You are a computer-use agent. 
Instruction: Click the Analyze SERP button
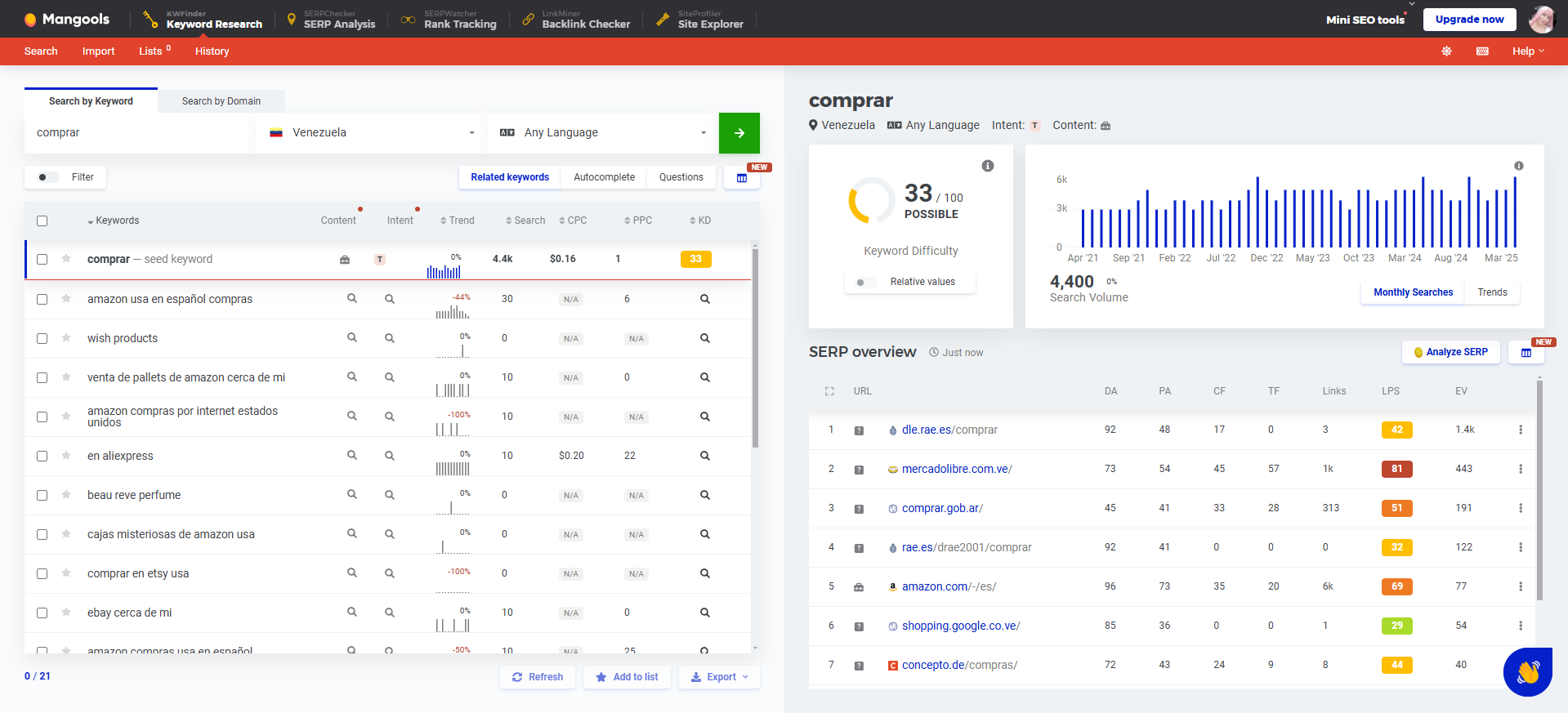tap(1451, 352)
